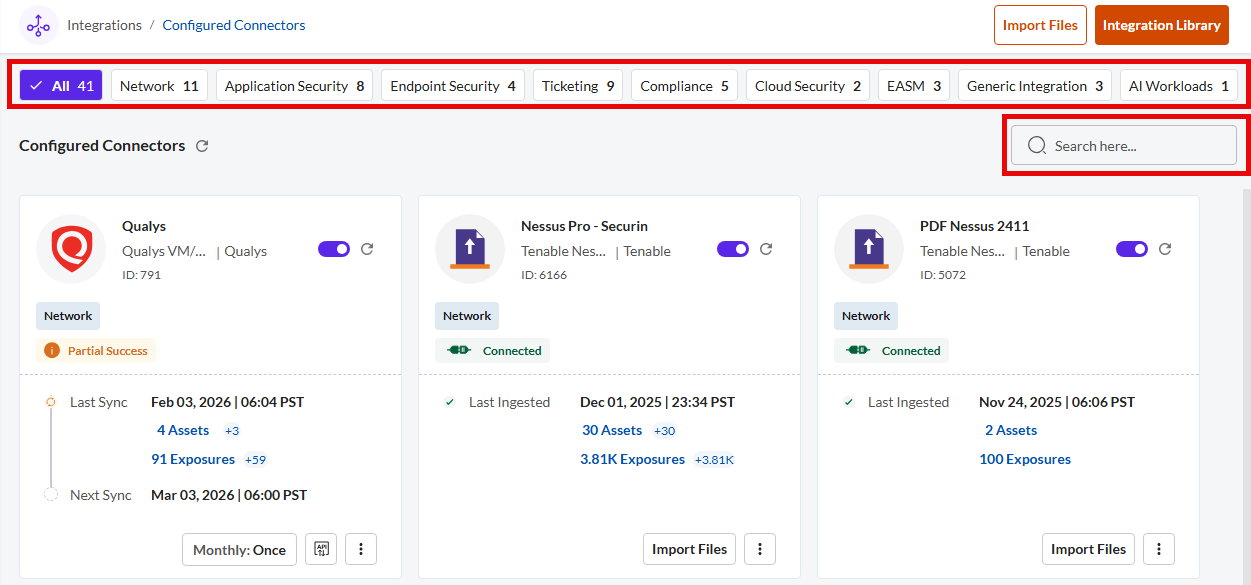
Task: Open the 4 Assets link on Qualys
Action: pyautogui.click(x=183, y=430)
